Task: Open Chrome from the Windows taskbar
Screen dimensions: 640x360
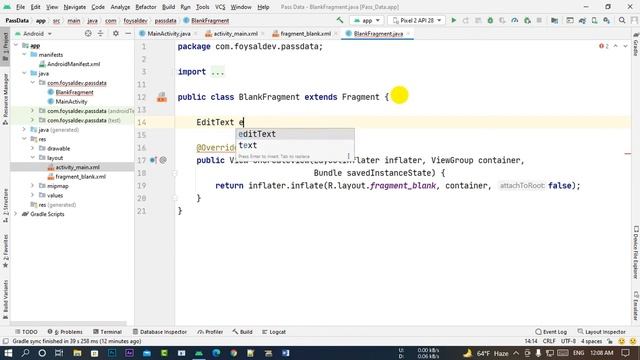Action: tap(233, 353)
